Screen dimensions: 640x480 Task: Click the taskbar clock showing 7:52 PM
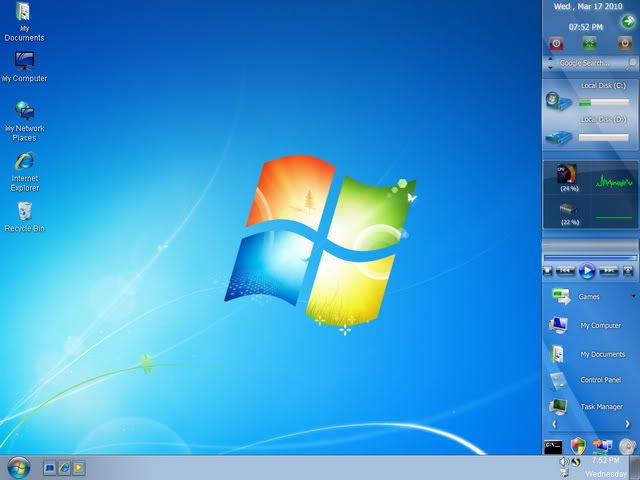(605, 460)
